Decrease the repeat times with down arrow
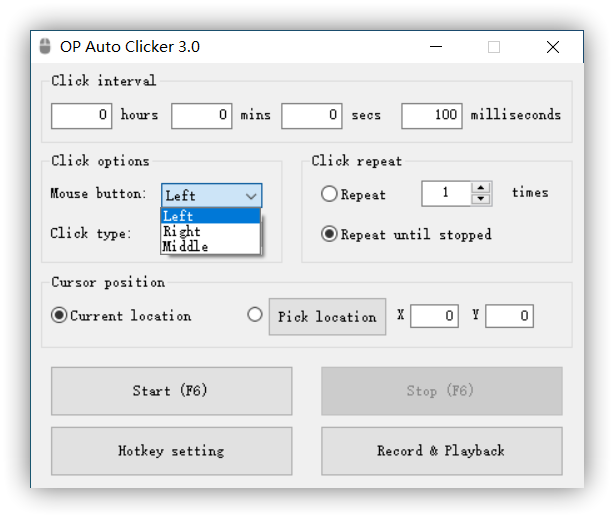This screenshot has height=518, width=614. (481, 199)
